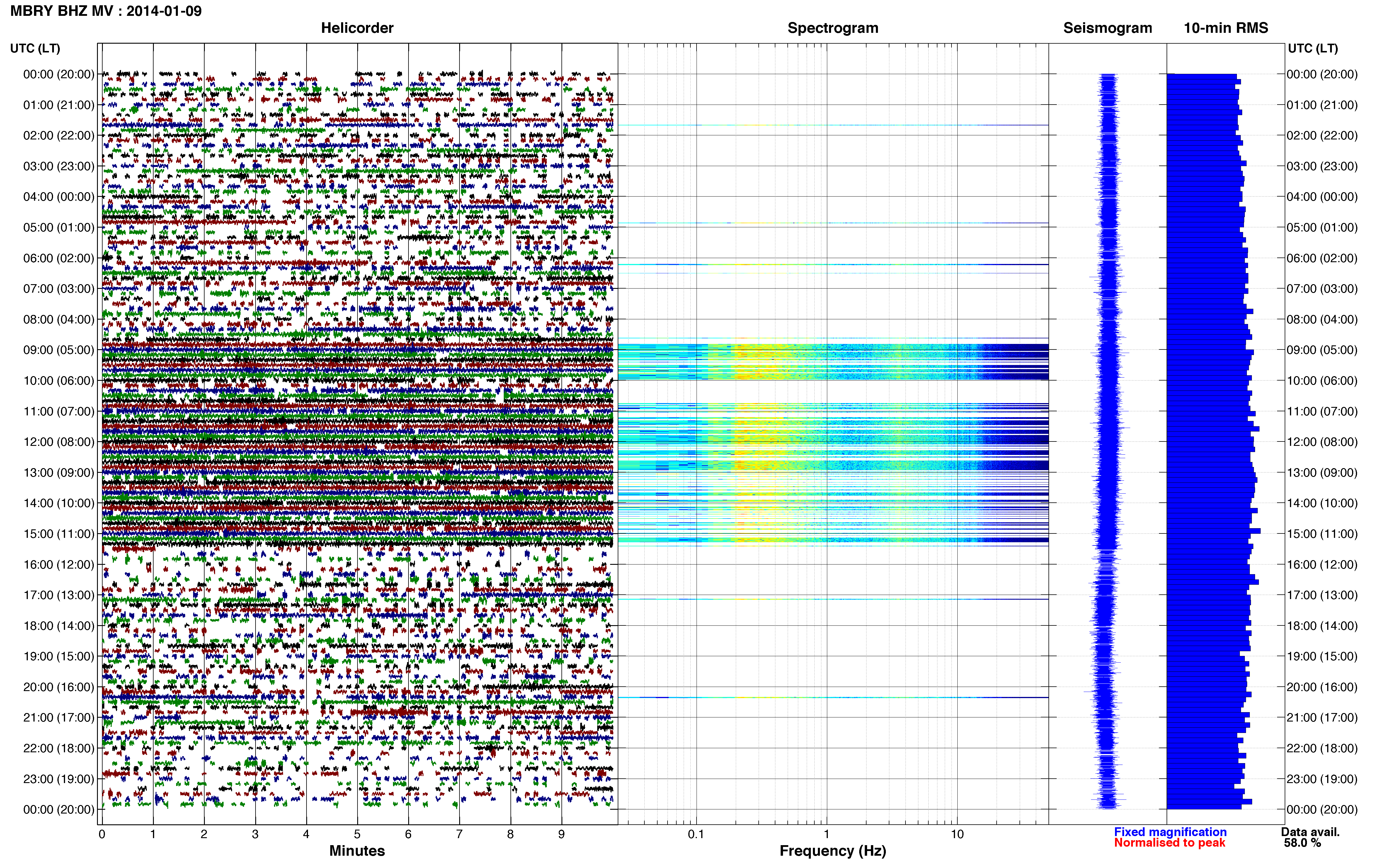Click helicorder minute tick label '0'
Viewport: 1389px width, 868px height.
(x=102, y=835)
